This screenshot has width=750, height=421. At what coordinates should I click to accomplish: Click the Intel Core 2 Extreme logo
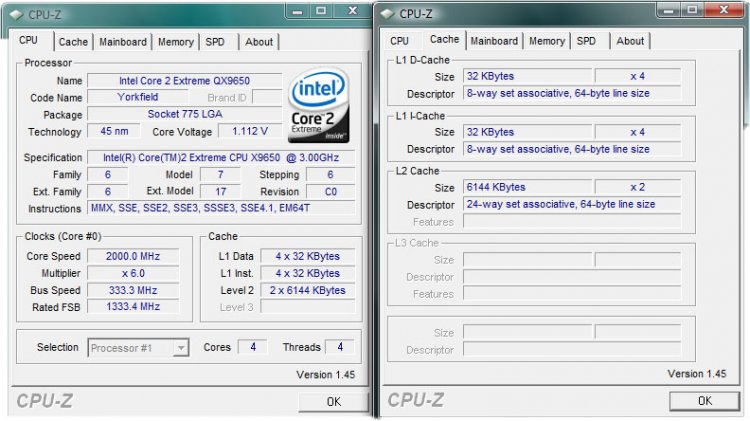click(x=319, y=105)
